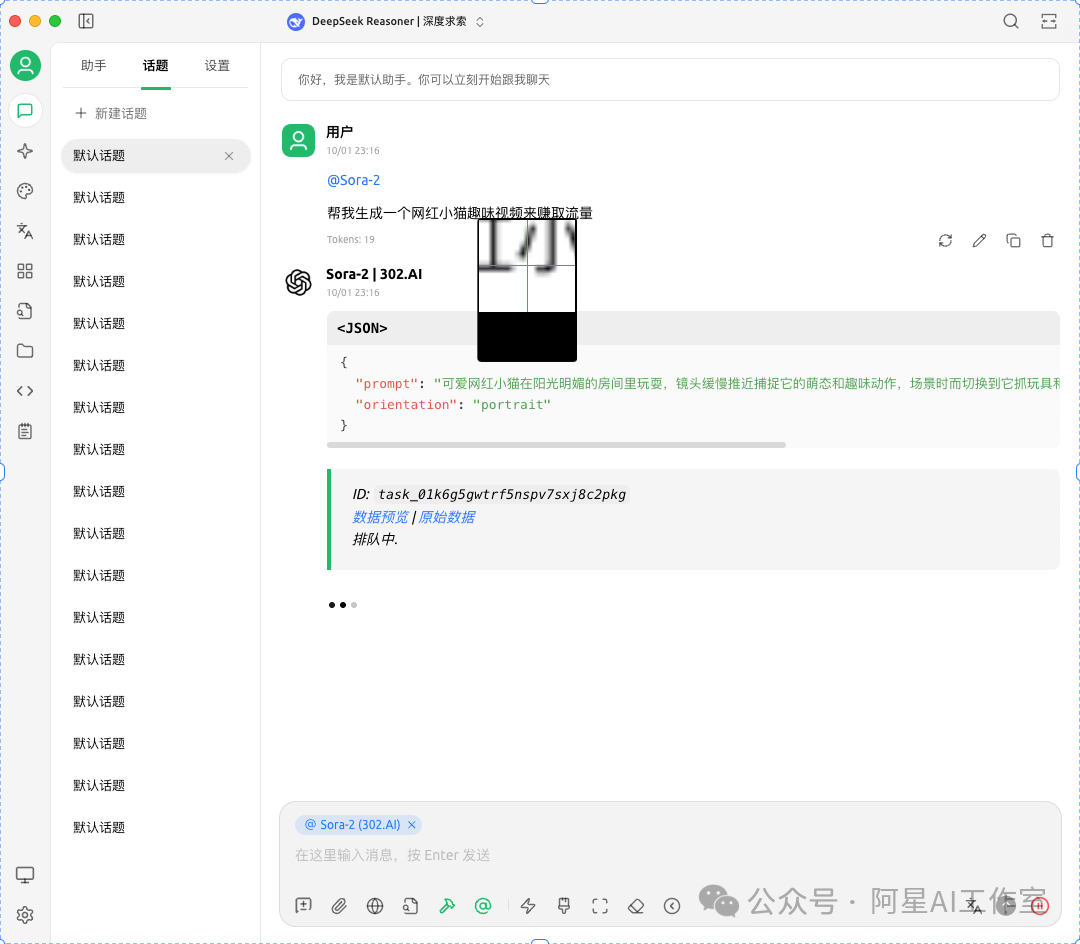
Task: Toggle the sidebar collapse icon
Action: tap(86, 21)
